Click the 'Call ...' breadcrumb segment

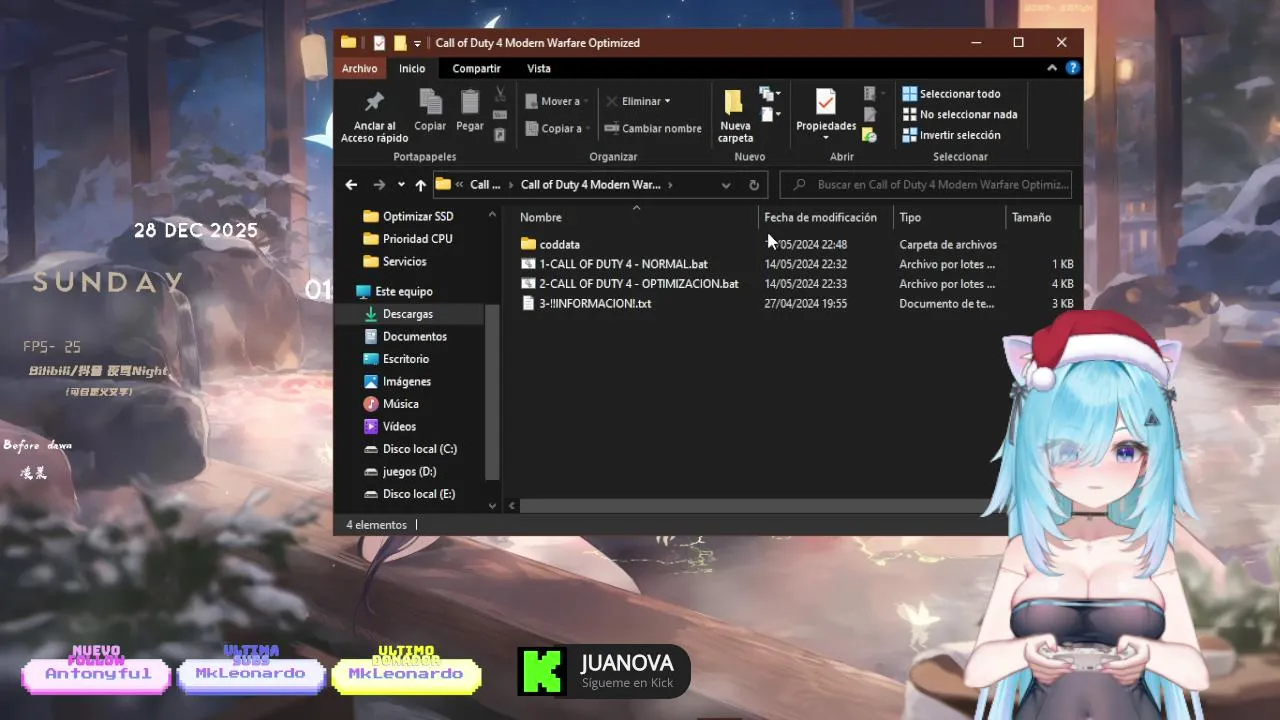coord(485,185)
